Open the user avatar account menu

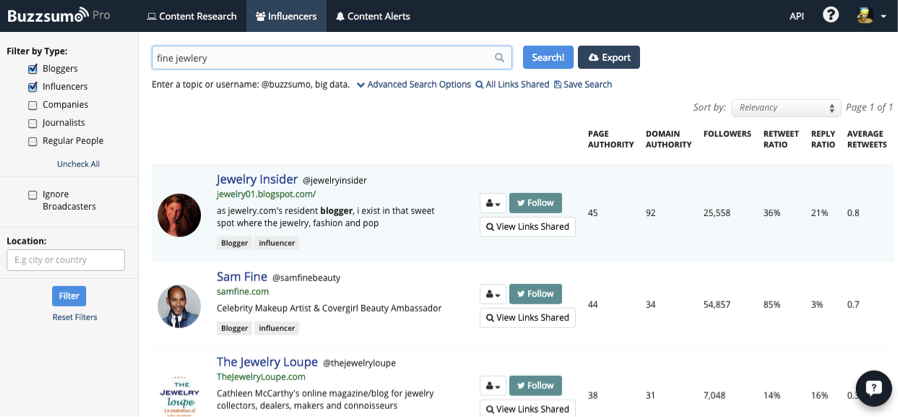pyautogui.click(x=871, y=15)
